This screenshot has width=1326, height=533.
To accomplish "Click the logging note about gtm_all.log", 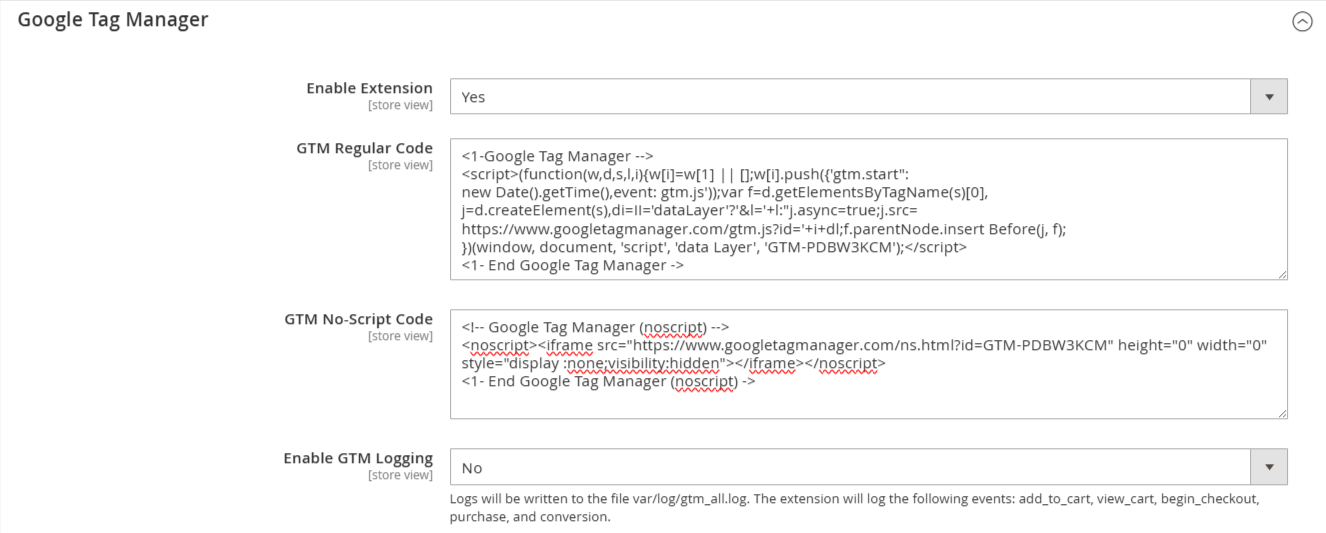I will point(854,507).
